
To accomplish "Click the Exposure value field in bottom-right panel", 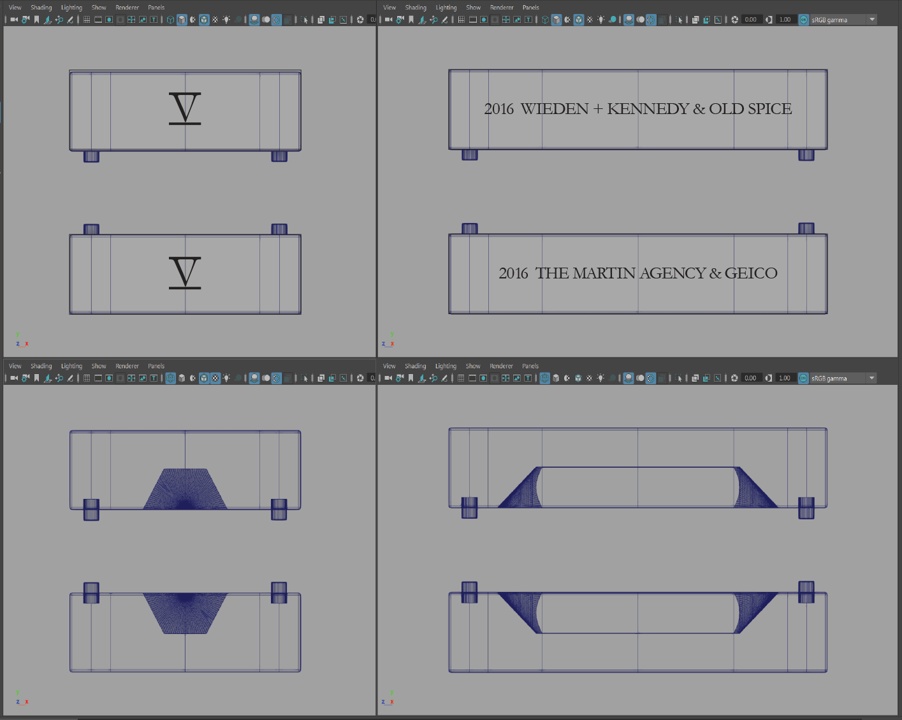I will point(751,379).
